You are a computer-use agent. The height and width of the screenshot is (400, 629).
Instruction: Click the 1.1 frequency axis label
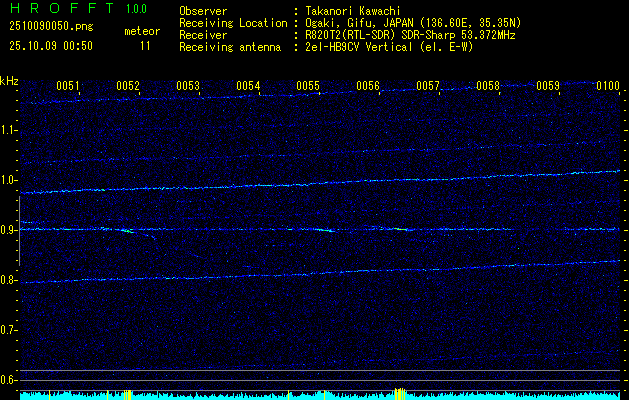tap(9, 130)
